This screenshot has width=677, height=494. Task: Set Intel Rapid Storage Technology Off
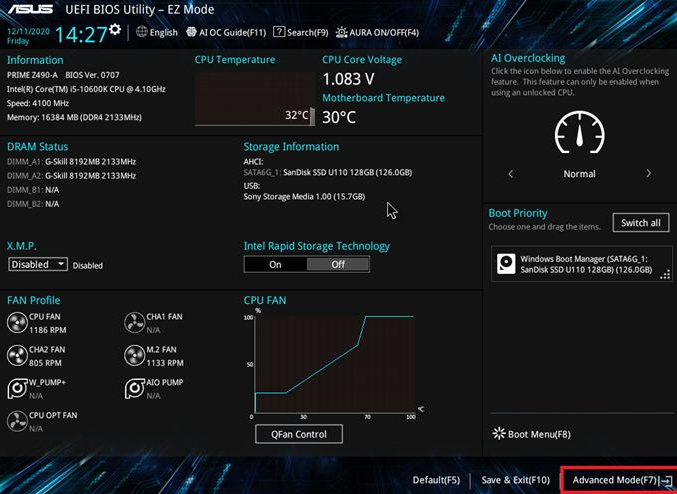click(x=338, y=264)
